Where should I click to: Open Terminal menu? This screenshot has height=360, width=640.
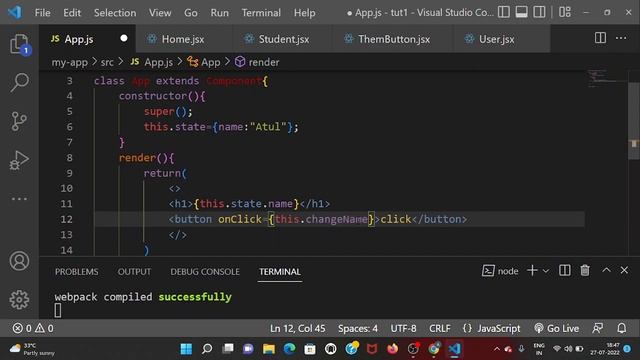[x=261, y=13]
